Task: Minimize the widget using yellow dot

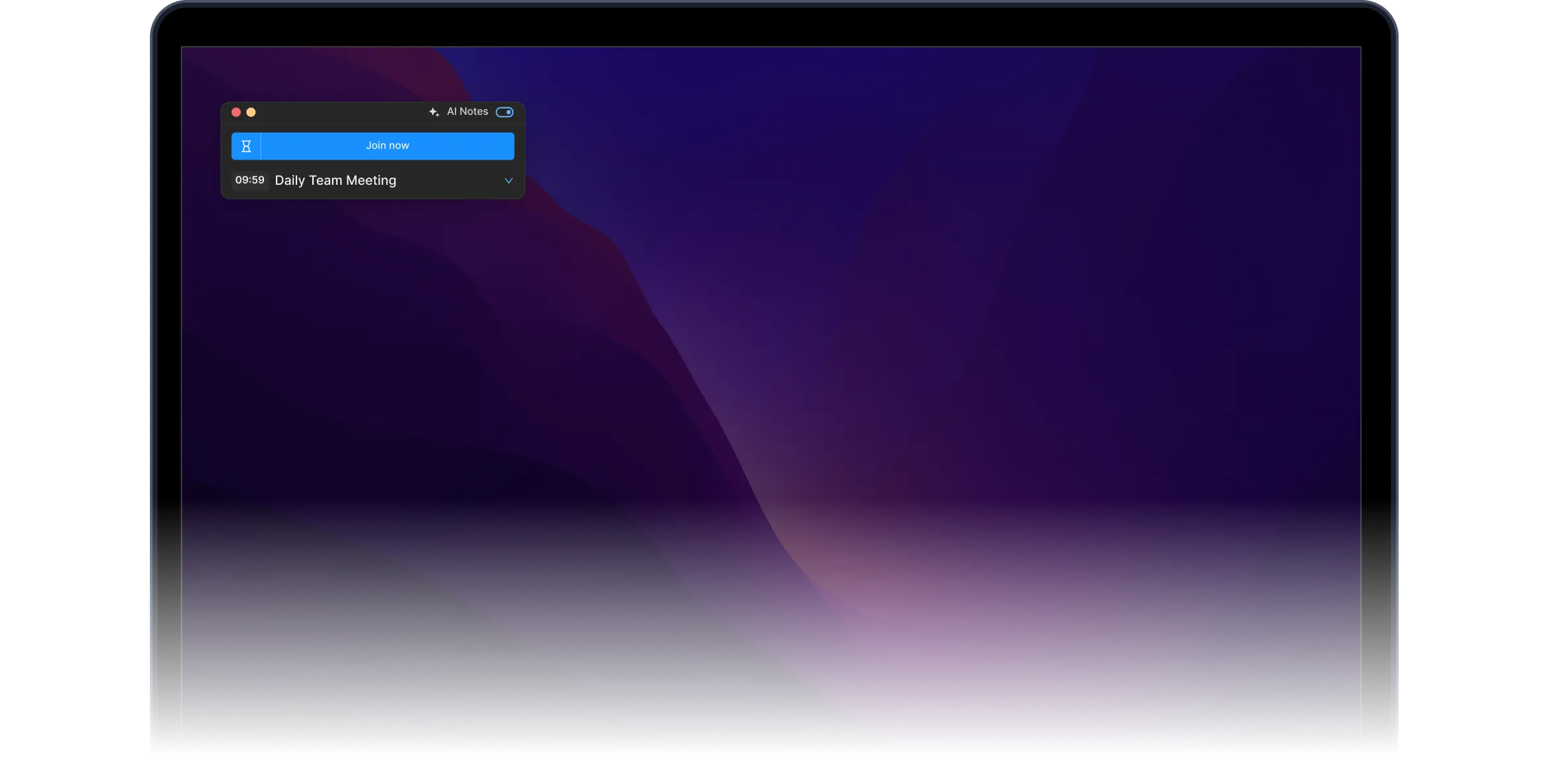Action: coord(251,112)
